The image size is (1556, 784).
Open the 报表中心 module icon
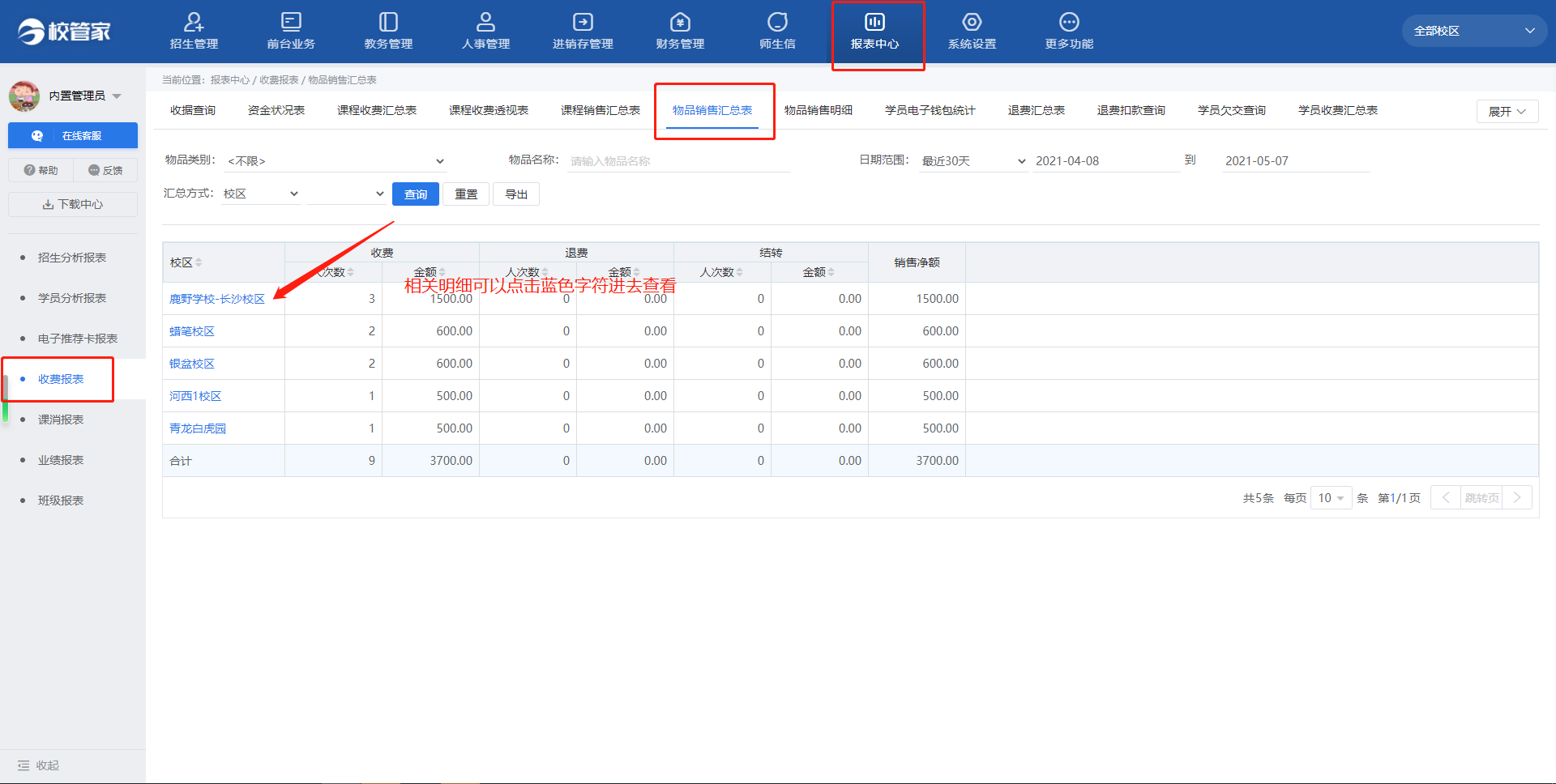tap(874, 22)
